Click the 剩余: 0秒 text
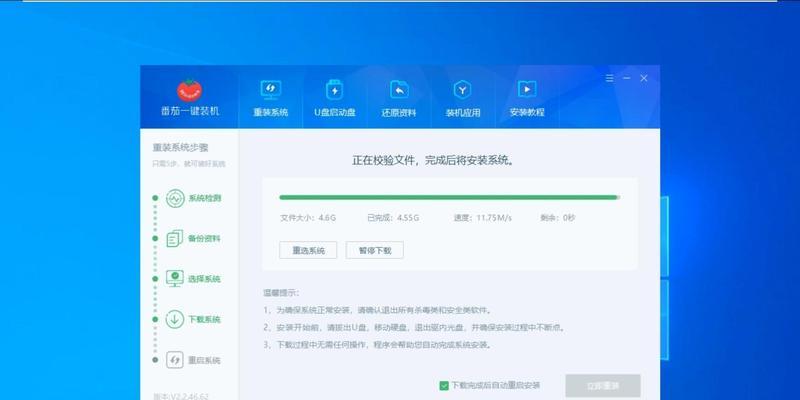800x400 pixels. pyautogui.click(x=558, y=218)
